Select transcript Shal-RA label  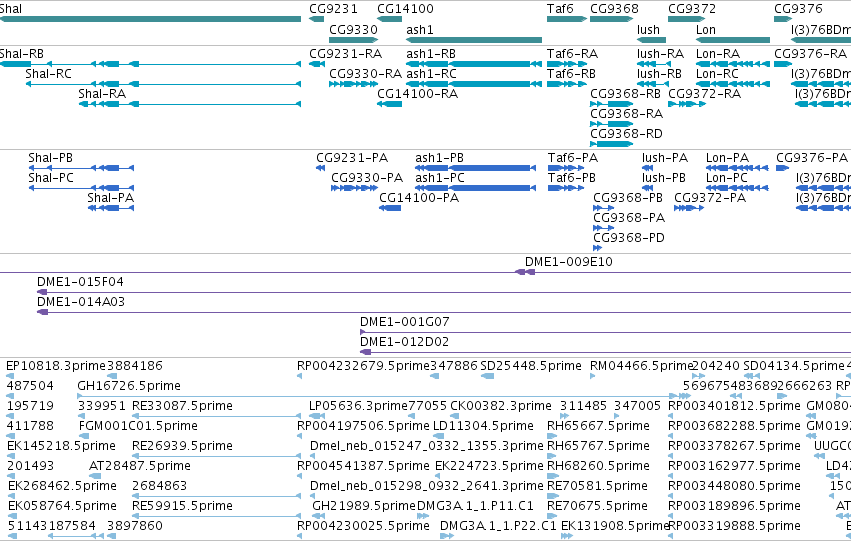point(102,94)
